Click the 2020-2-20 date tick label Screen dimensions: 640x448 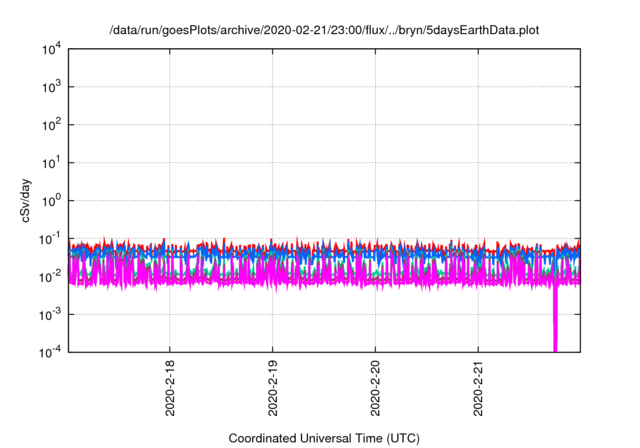click(376, 388)
